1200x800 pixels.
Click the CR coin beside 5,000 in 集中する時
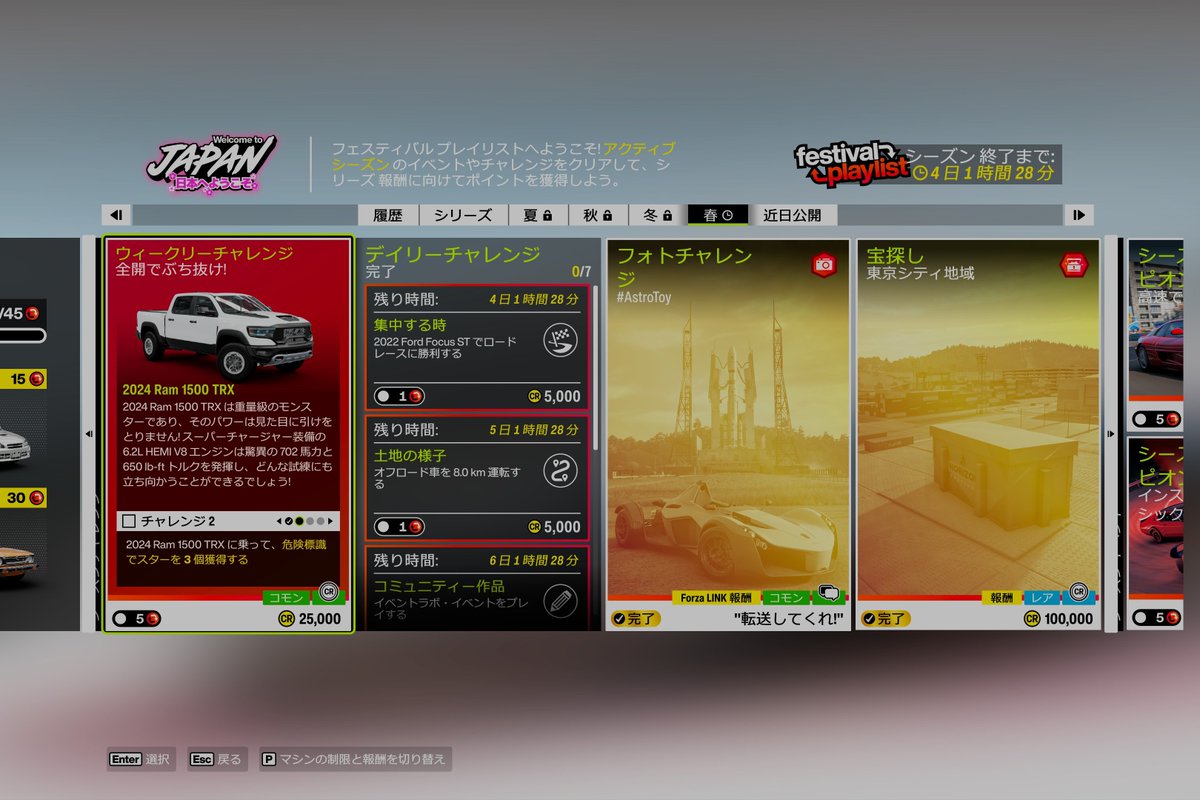[x=535, y=397]
